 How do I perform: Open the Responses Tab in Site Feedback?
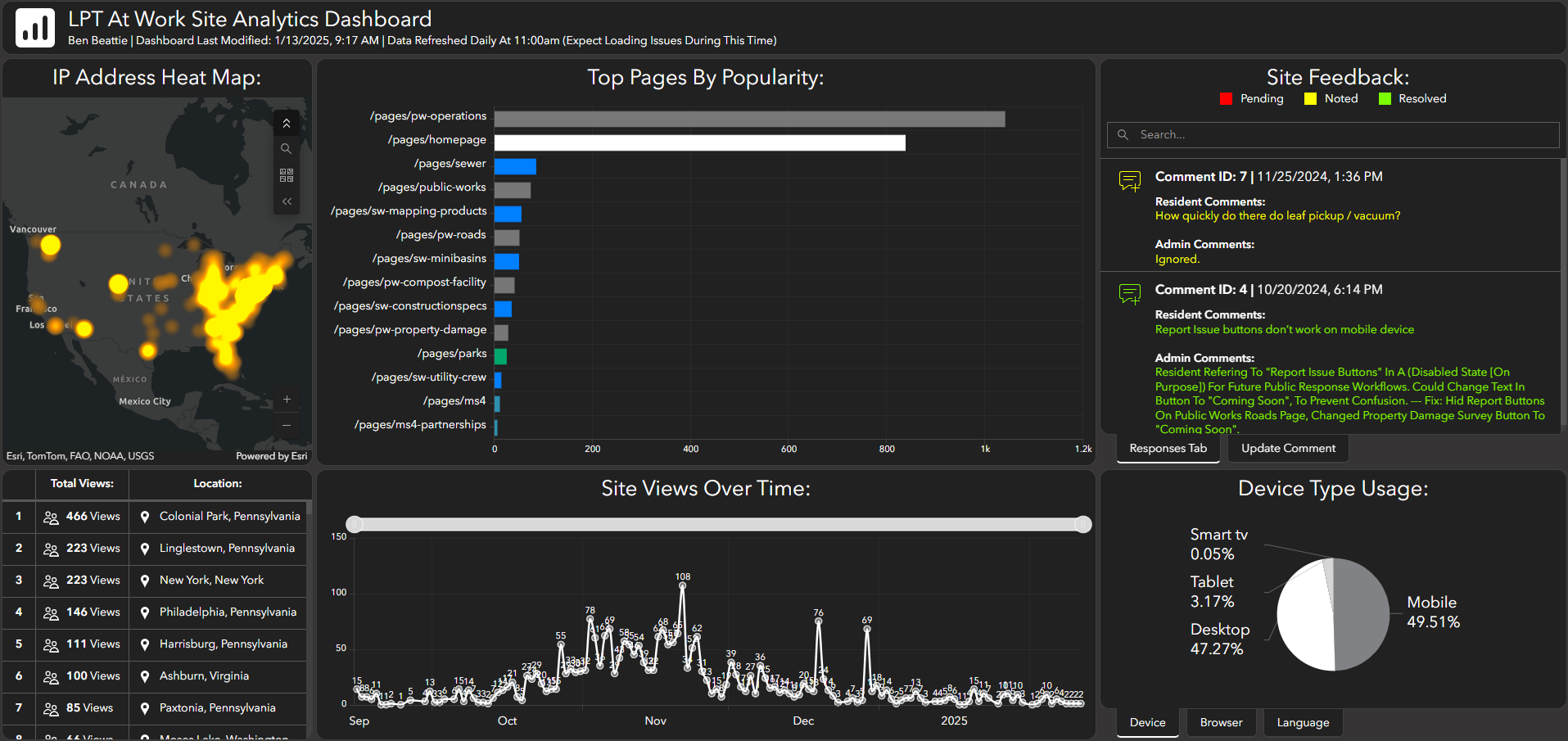point(1168,448)
